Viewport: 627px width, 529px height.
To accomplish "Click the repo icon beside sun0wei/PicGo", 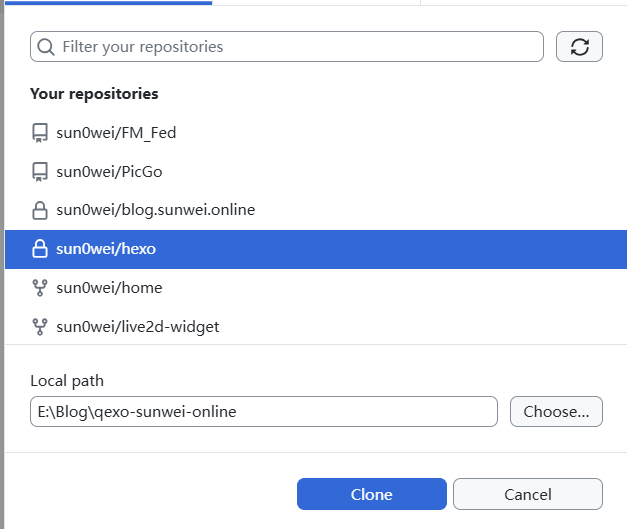I will coord(40,172).
